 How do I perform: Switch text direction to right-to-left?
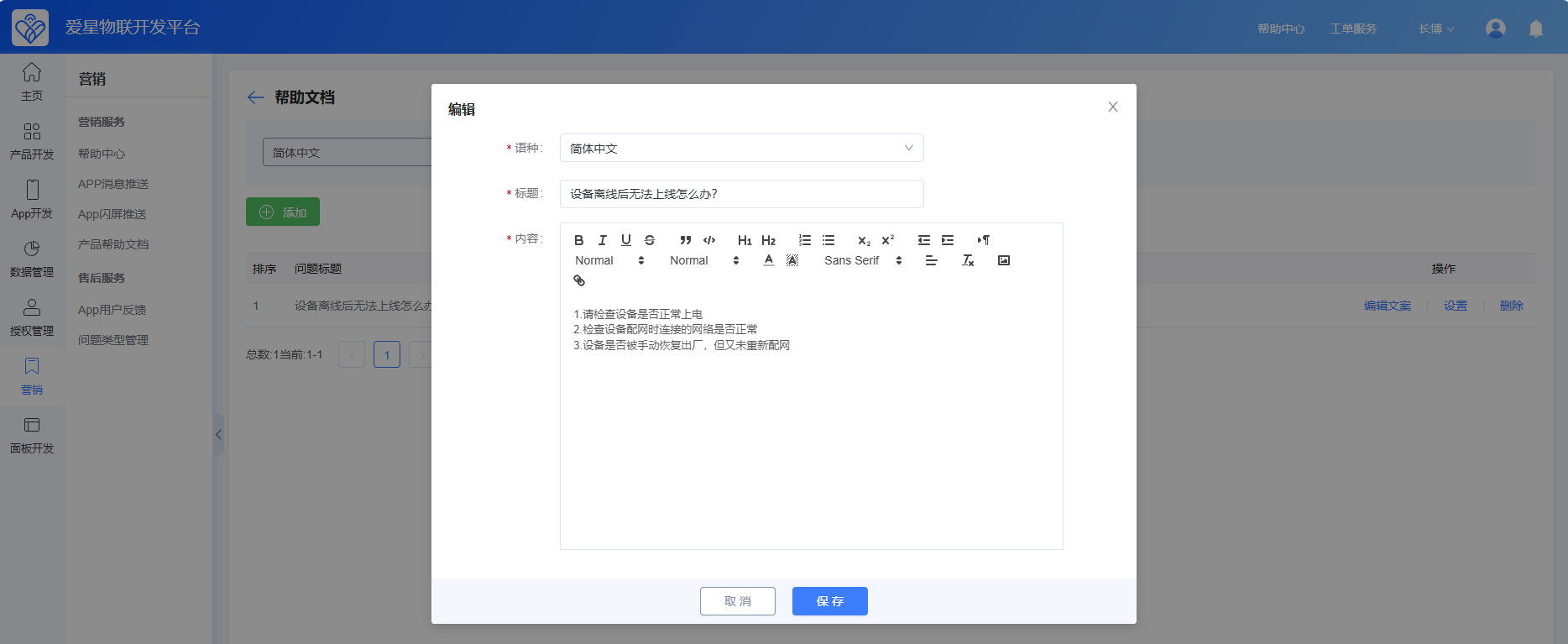984,240
